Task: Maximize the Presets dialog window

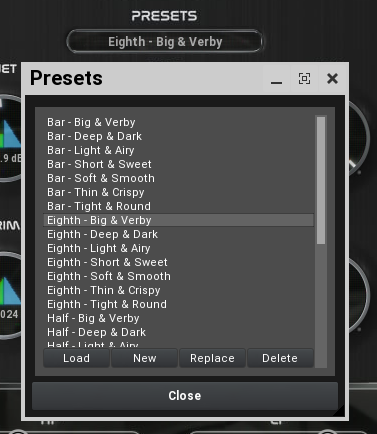Action: (x=304, y=79)
